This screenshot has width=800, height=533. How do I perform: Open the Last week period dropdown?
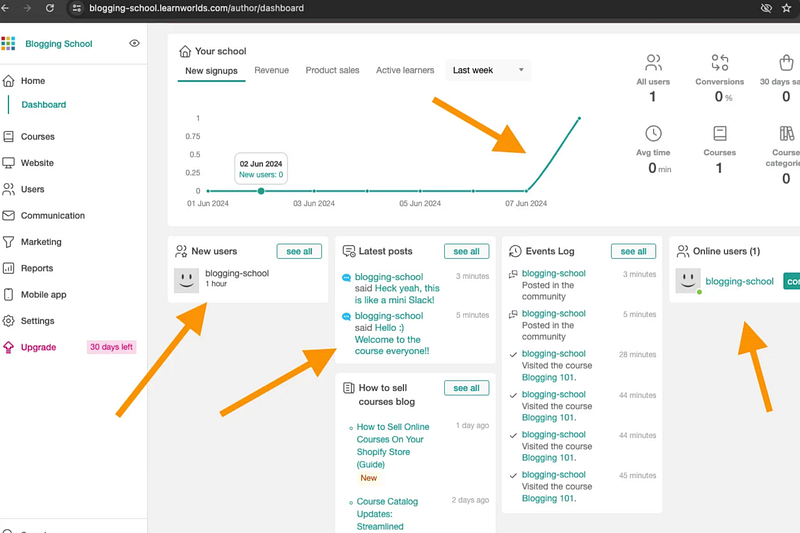pos(488,70)
